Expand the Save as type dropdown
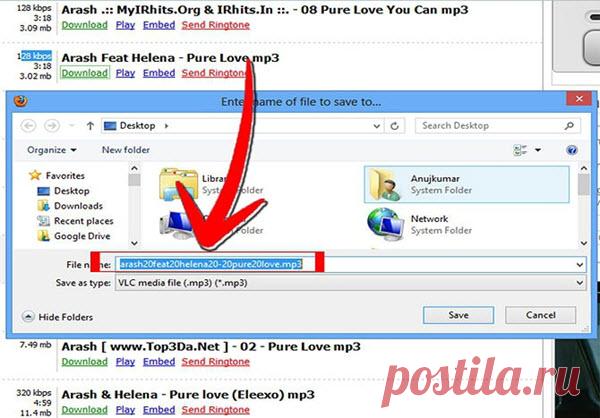Image resolution: width=600 pixels, height=418 pixels. (x=578, y=283)
